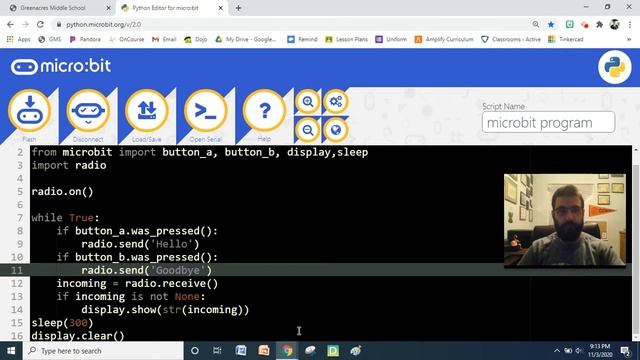Viewport: 640px width, 360px height.
Task: Open the Amplify Curriculum bookmark
Action: (x=444, y=40)
